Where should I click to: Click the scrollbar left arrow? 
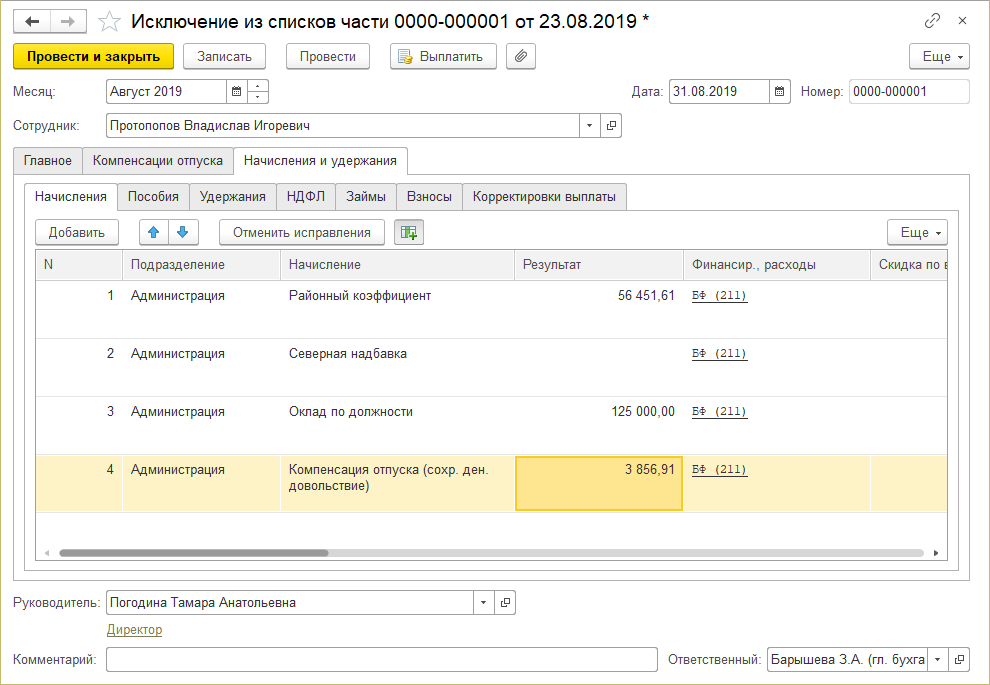(x=47, y=553)
